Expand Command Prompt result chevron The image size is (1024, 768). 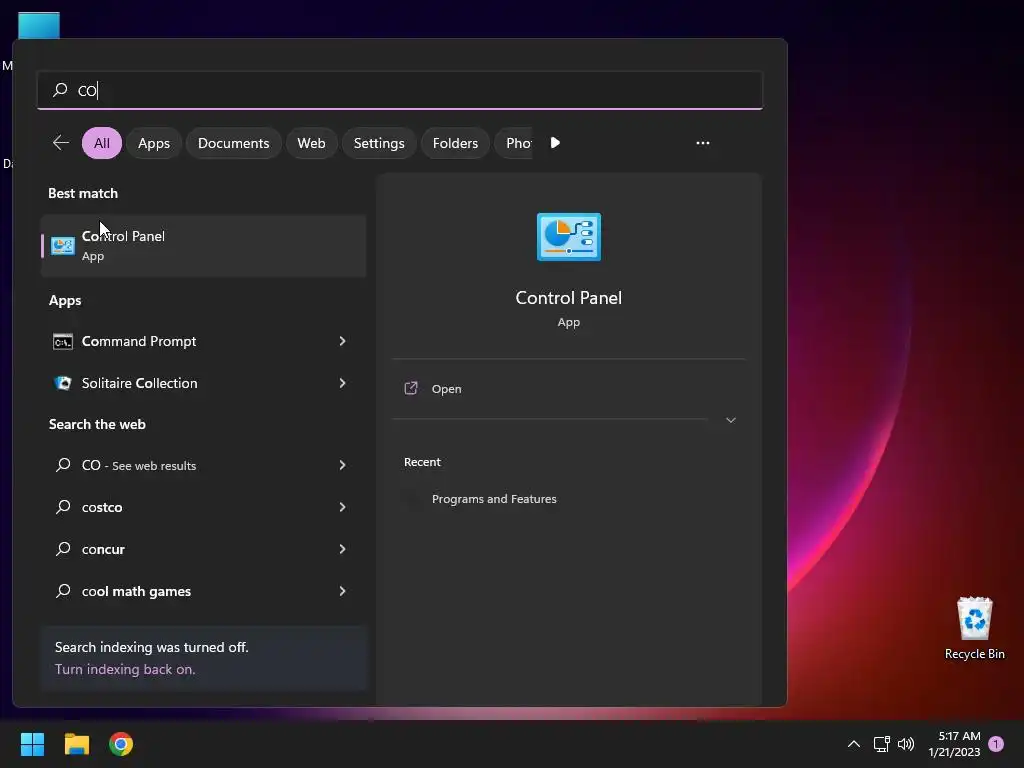(x=342, y=341)
